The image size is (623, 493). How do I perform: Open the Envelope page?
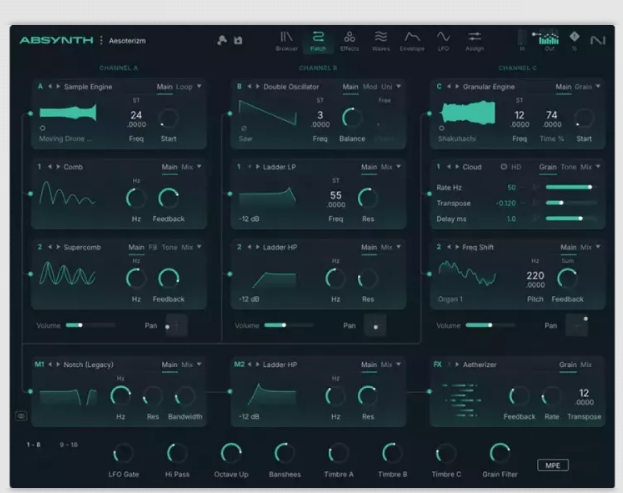click(x=412, y=41)
